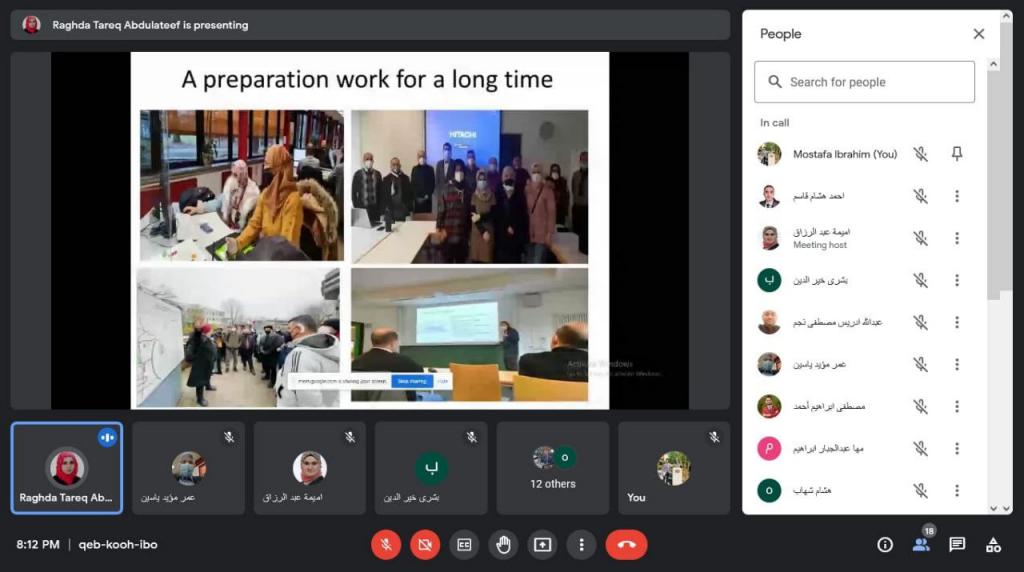Screen dimensions: 1024x572
Task: Click the muted mic icon beside هشام شهاب
Action: pyautogui.click(x=920, y=490)
